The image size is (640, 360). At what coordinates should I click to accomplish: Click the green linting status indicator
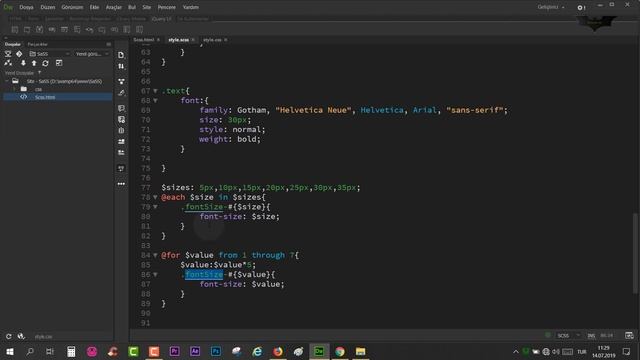point(548,335)
